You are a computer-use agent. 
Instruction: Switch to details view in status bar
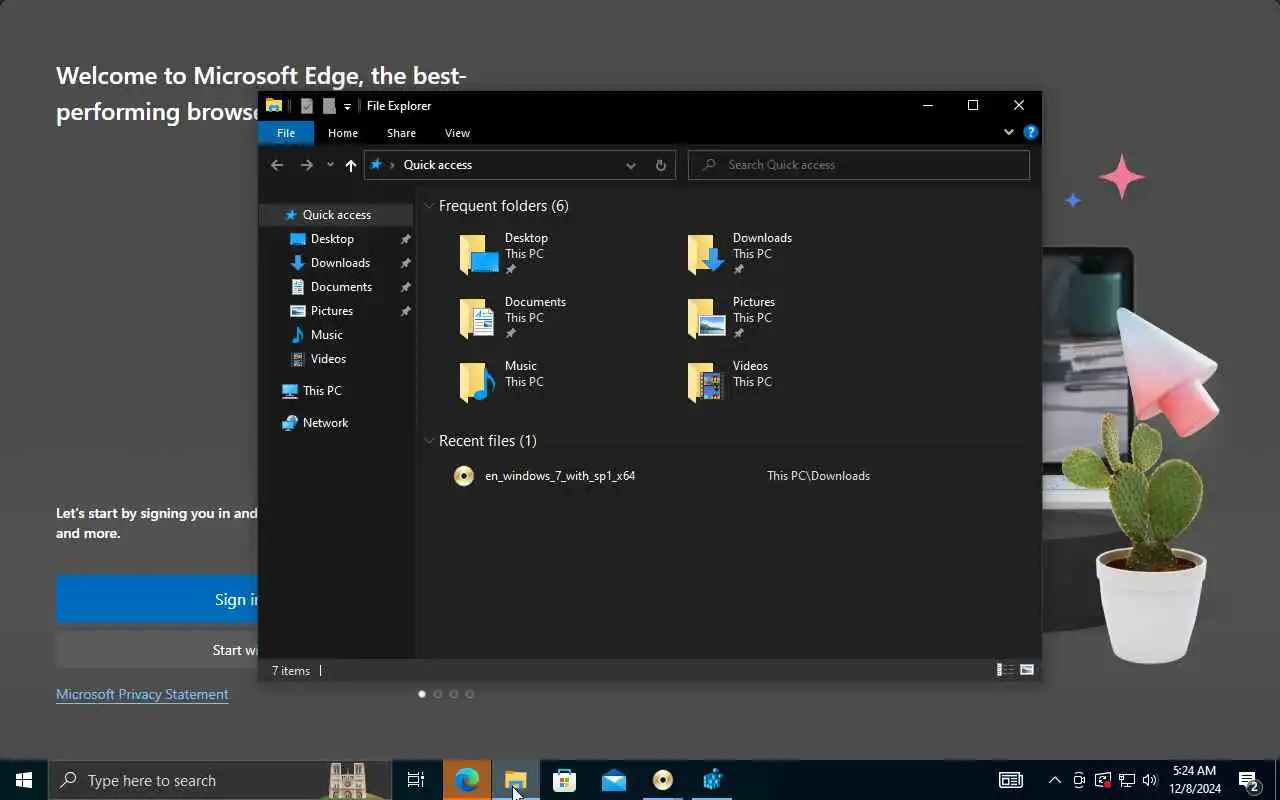coord(1005,670)
